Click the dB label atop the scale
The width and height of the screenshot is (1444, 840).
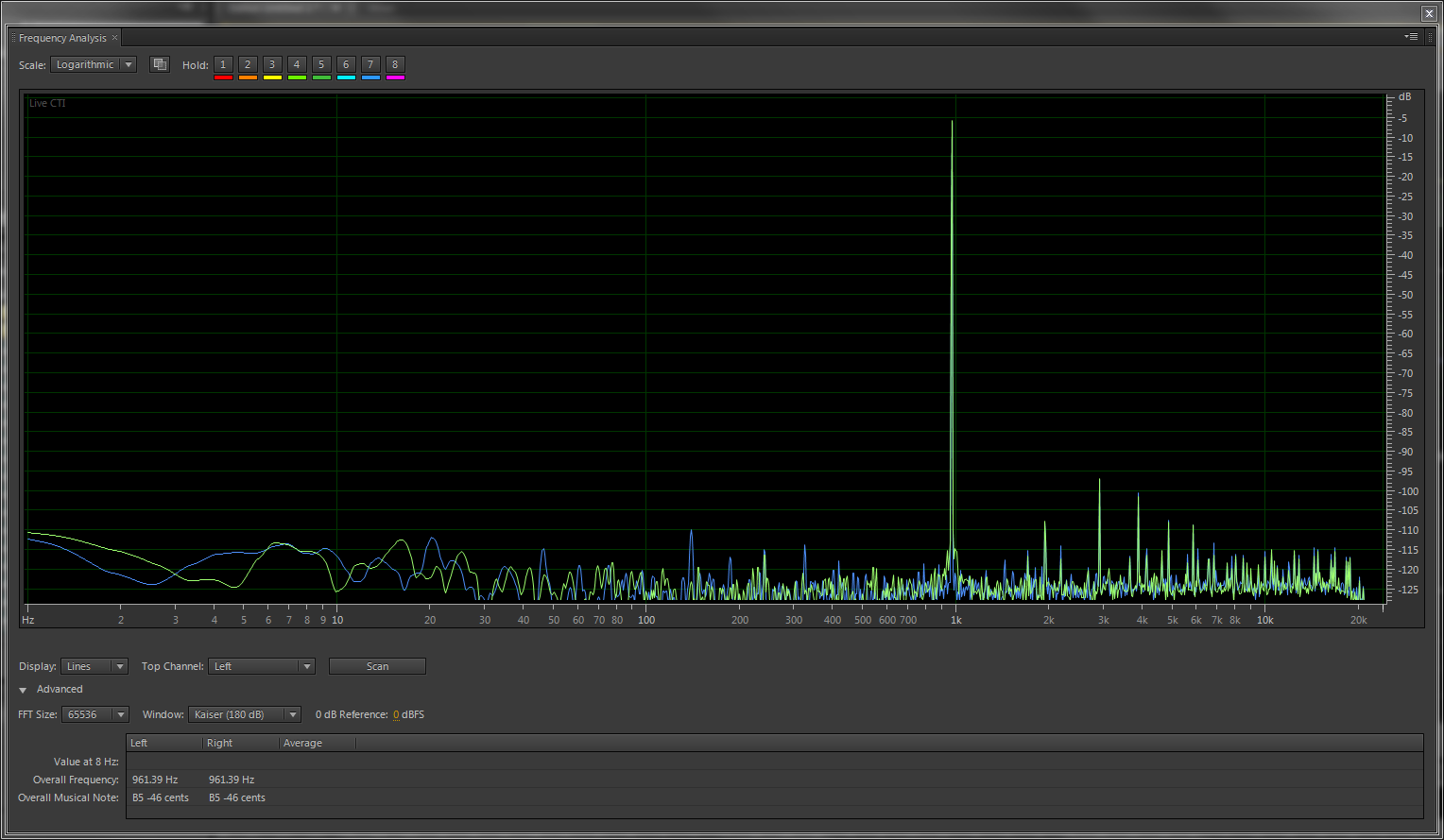(1404, 96)
